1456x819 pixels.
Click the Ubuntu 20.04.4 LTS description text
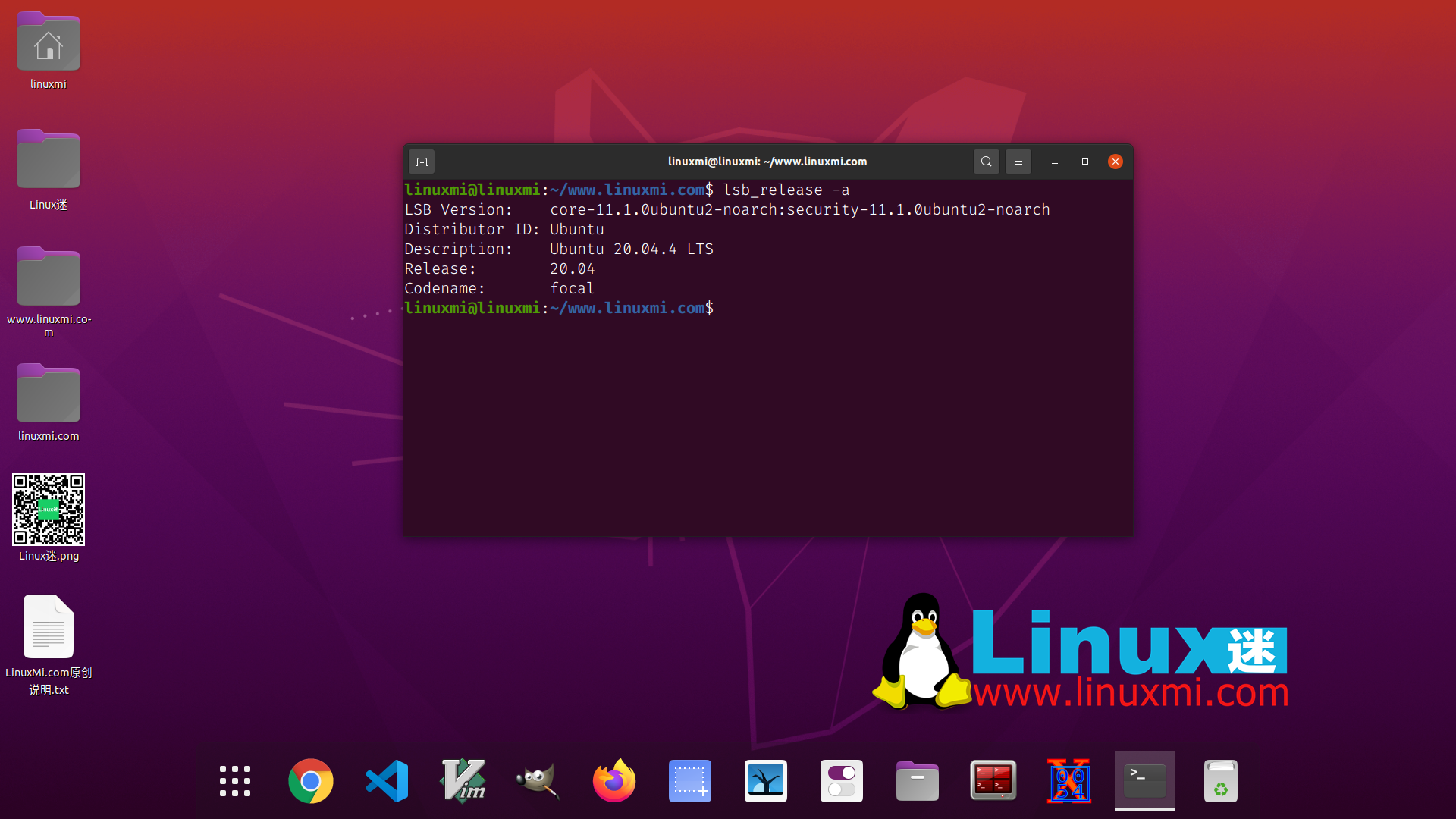pyautogui.click(x=632, y=249)
